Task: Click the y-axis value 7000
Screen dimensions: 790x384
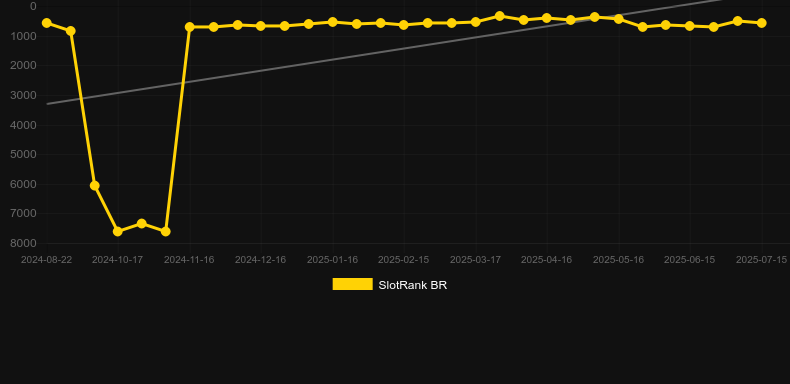Action: 24,214
